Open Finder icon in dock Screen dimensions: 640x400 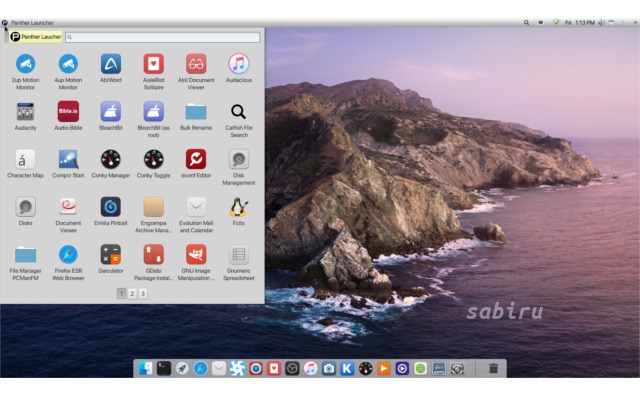pos(146,369)
